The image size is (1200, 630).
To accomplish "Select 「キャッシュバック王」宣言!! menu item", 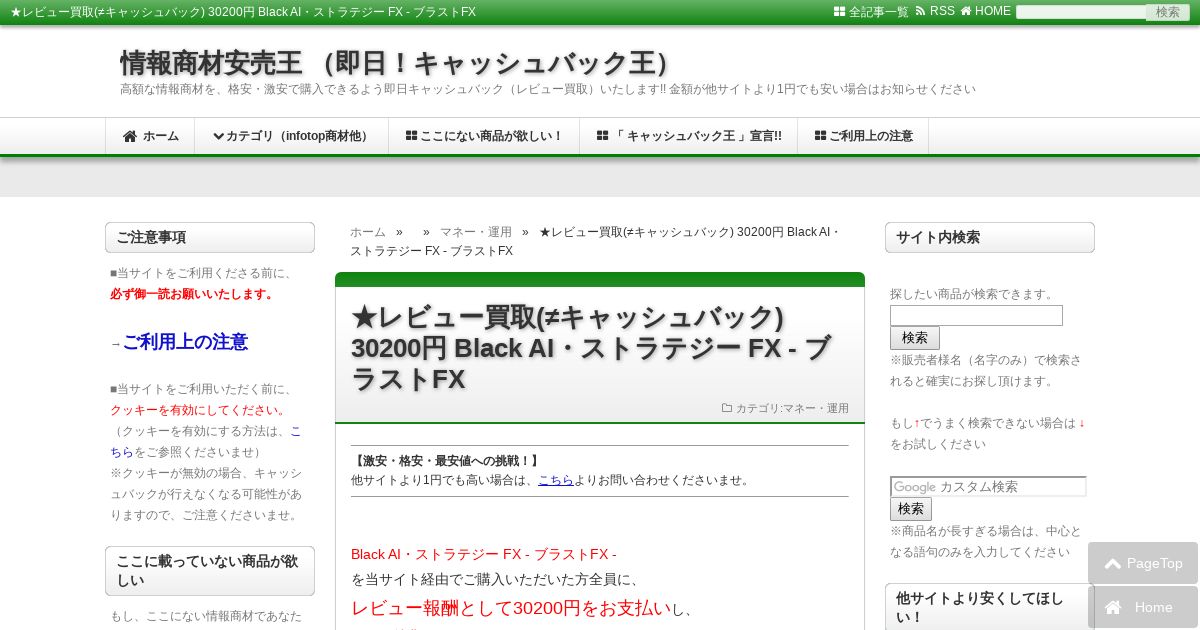I will click(x=688, y=136).
